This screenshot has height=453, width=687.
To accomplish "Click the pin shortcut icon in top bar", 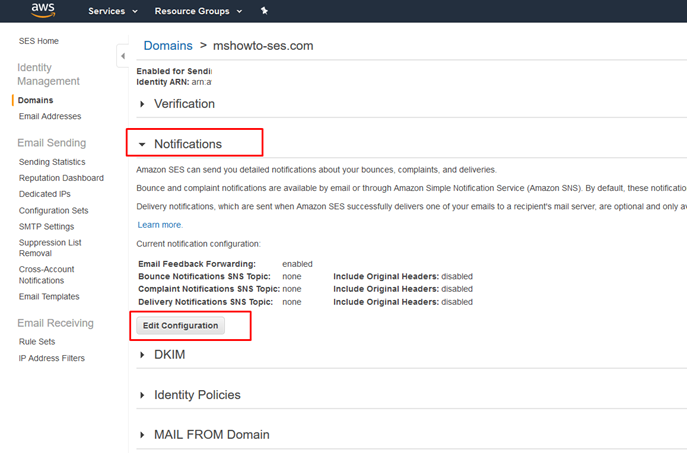I will (264, 11).
